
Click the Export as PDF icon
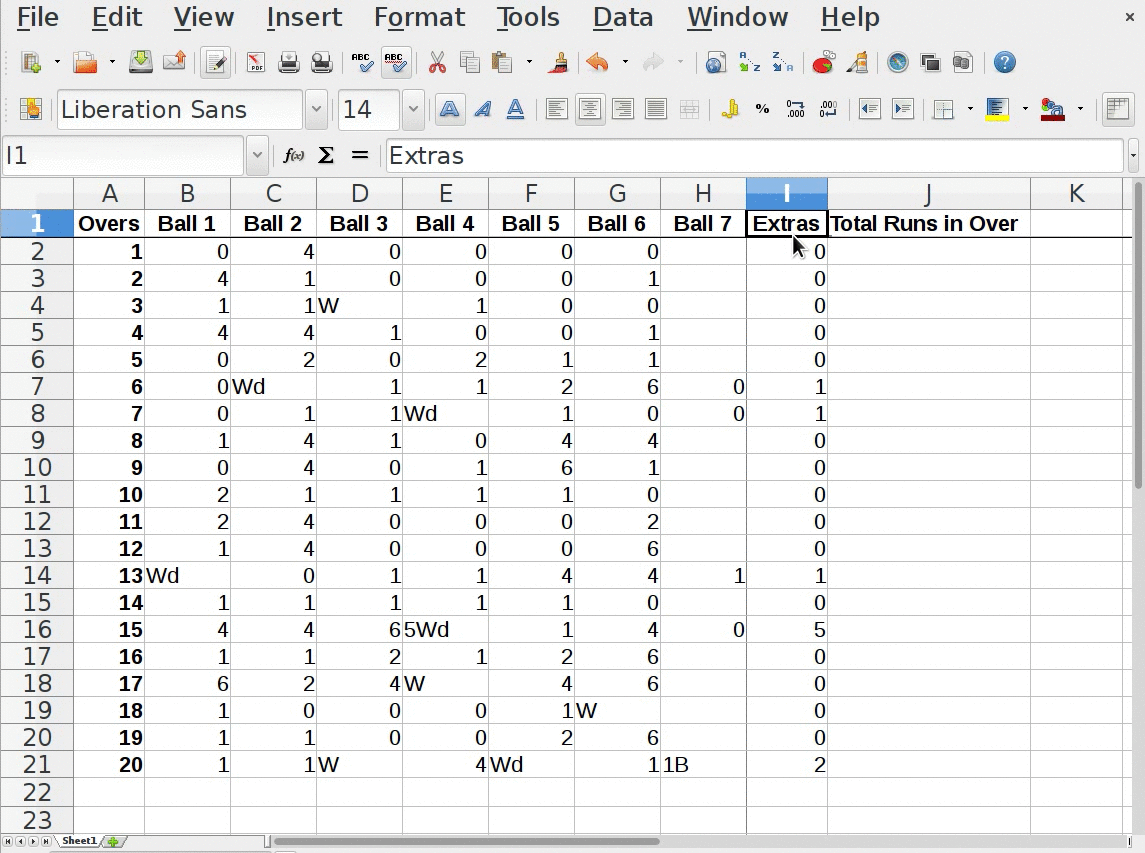pos(256,63)
